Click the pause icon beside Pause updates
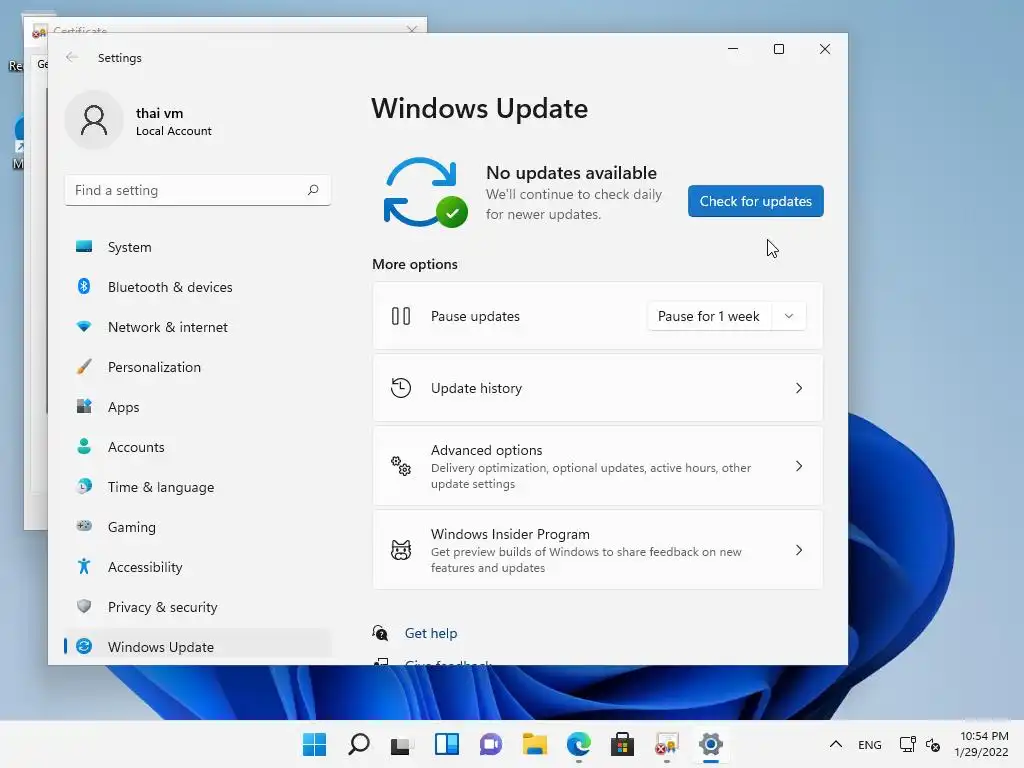This screenshot has width=1024, height=768. (x=401, y=316)
